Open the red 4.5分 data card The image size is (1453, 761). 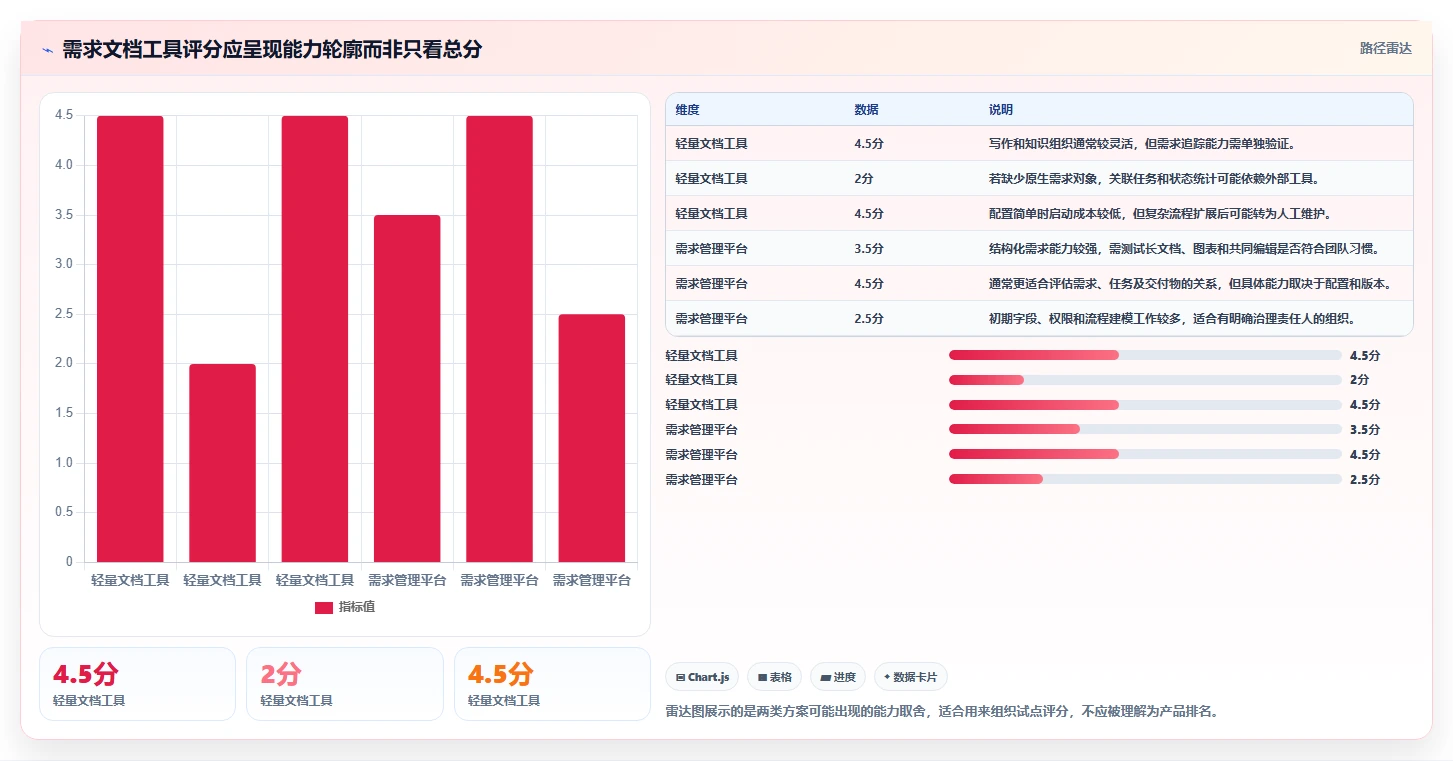click(137, 684)
